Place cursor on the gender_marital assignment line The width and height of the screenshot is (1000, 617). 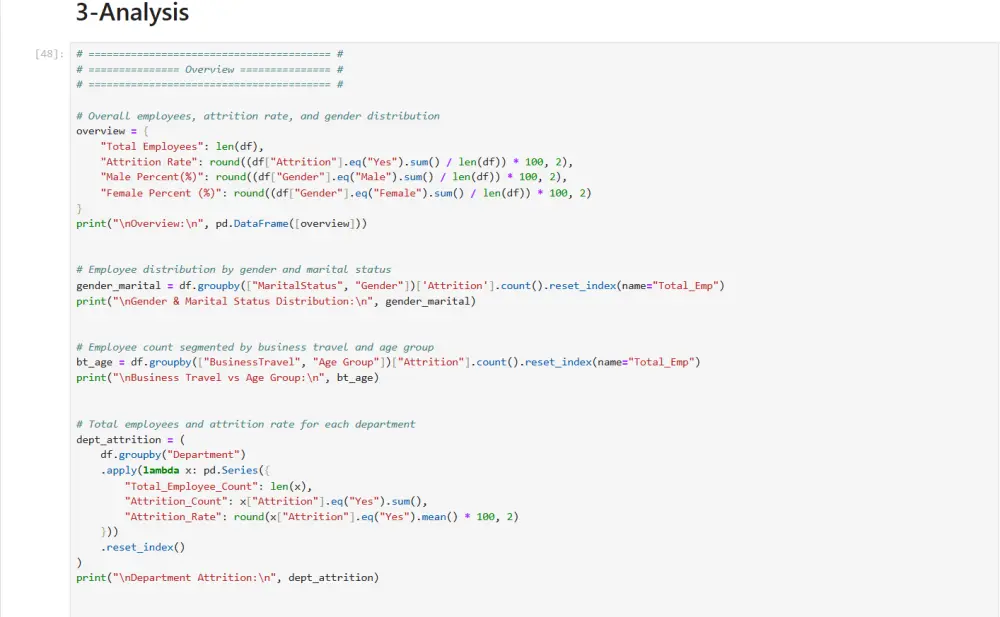pos(400,285)
